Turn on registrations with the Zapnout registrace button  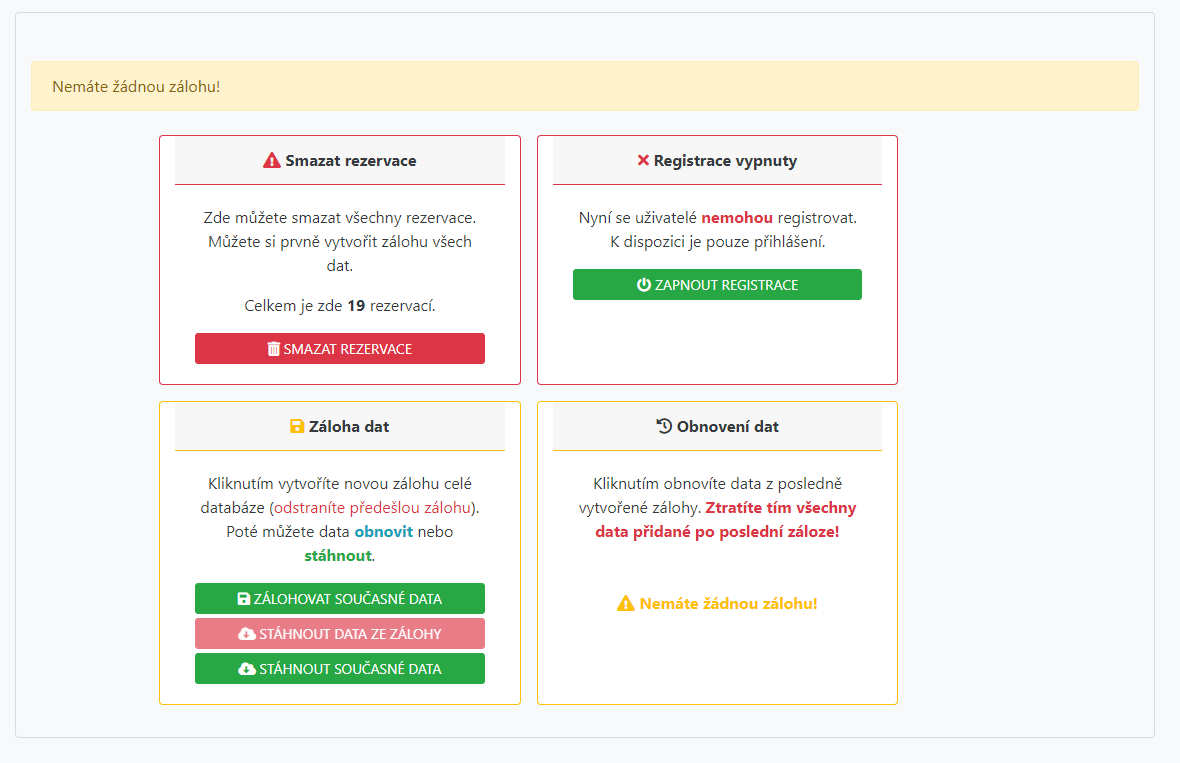pos(717,285)
